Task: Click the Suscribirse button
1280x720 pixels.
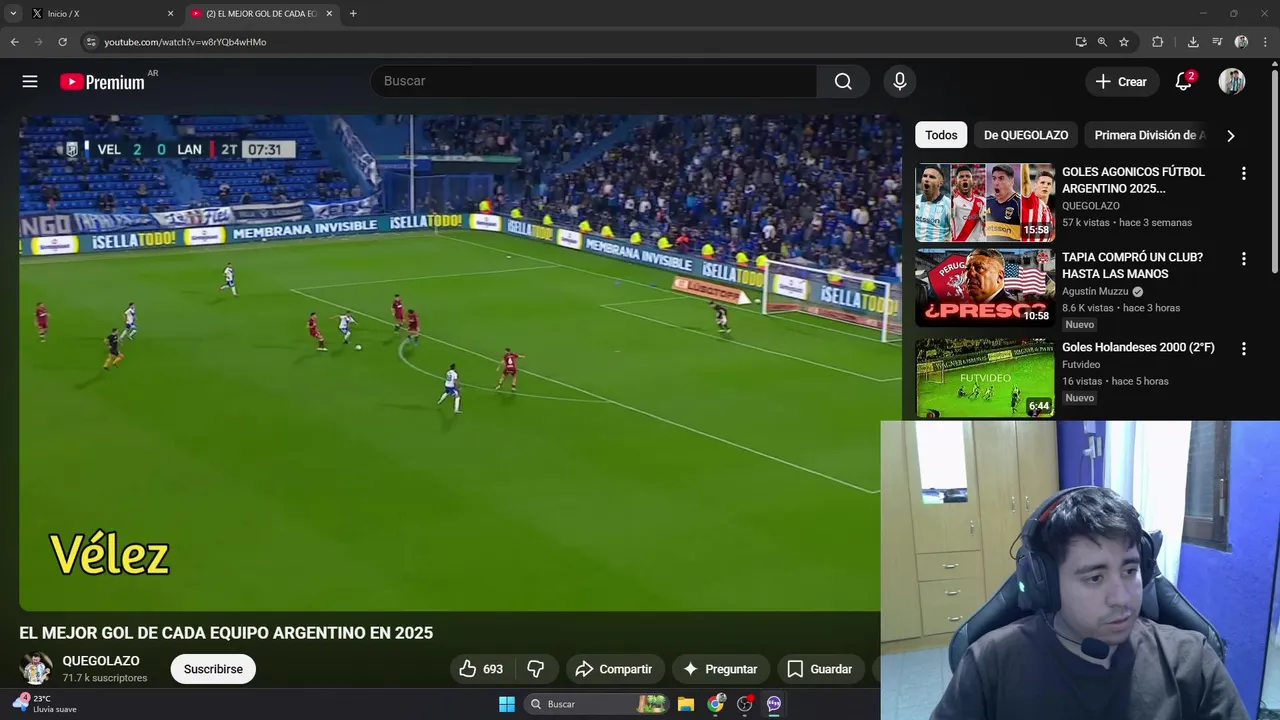Action: click(213, 669)
